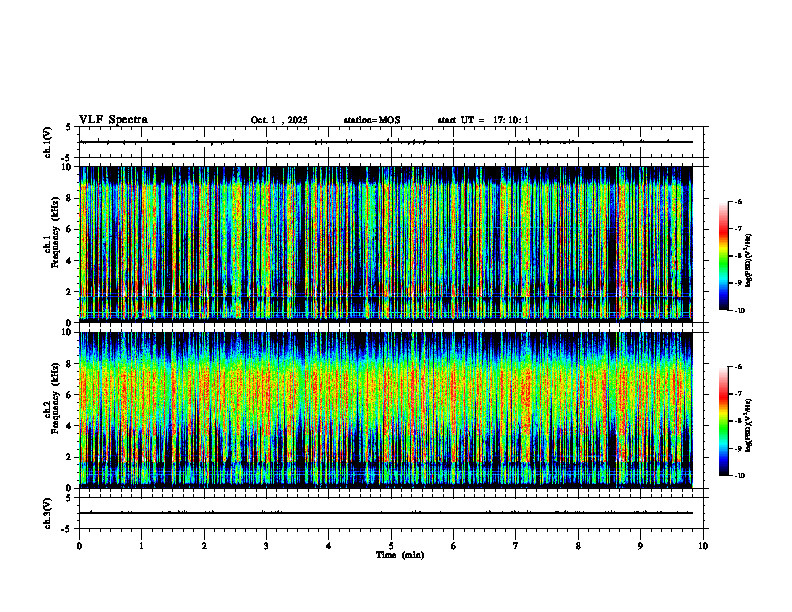Click ch.1 frequency-axis tick "4"

(x=71, y=261)
